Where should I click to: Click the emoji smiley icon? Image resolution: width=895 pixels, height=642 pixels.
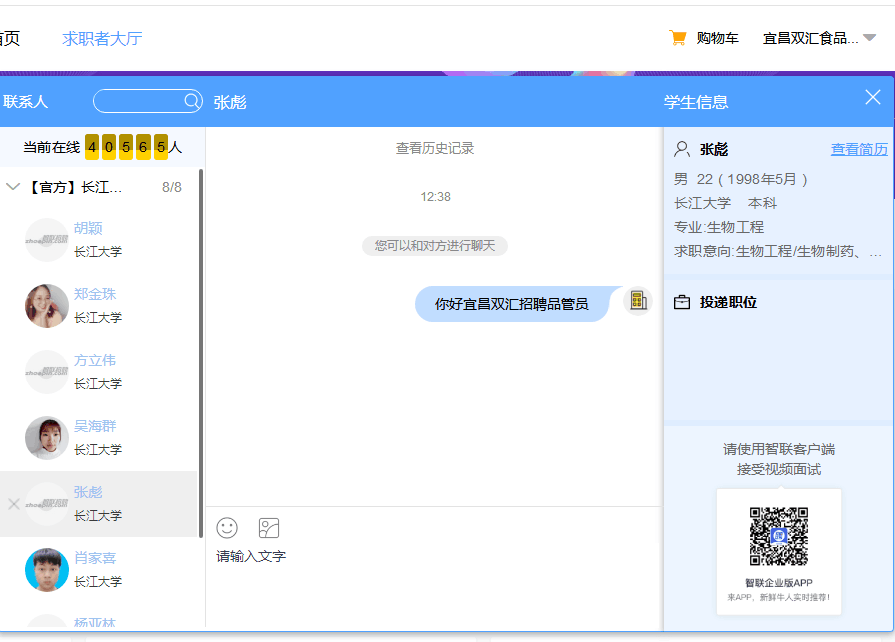tap(227, 528)
